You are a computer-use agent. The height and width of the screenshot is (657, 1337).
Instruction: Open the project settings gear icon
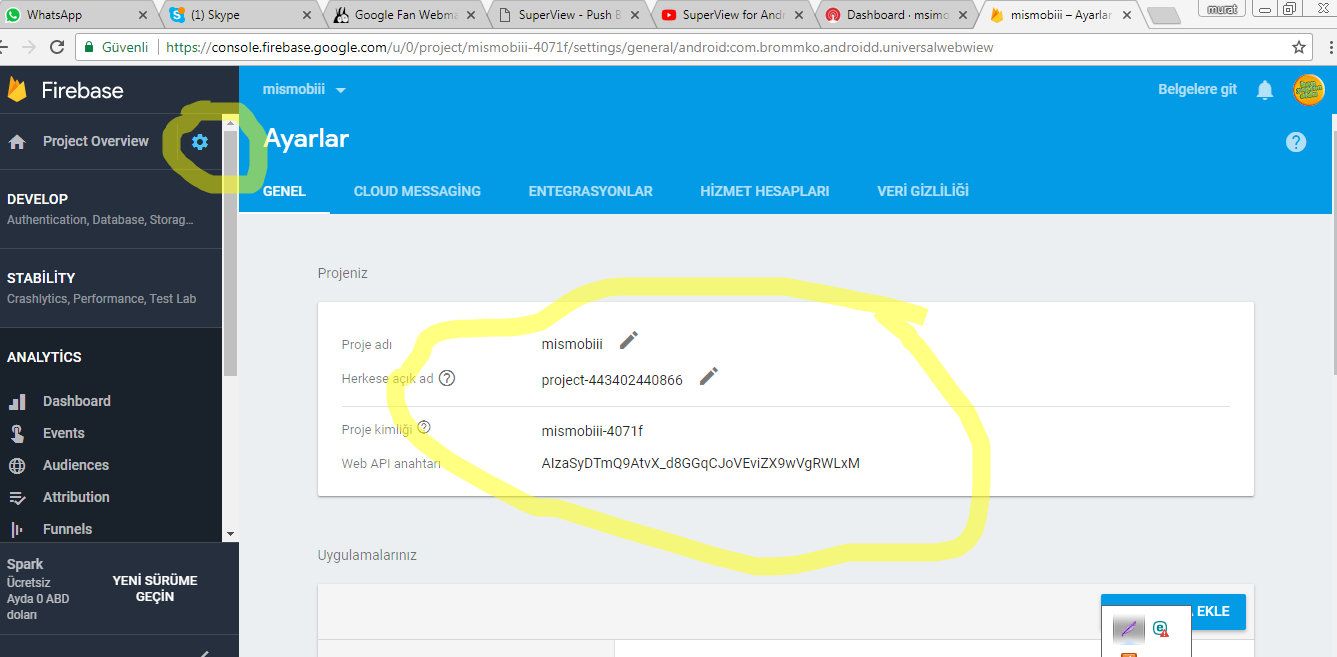(x=200, y=142)
